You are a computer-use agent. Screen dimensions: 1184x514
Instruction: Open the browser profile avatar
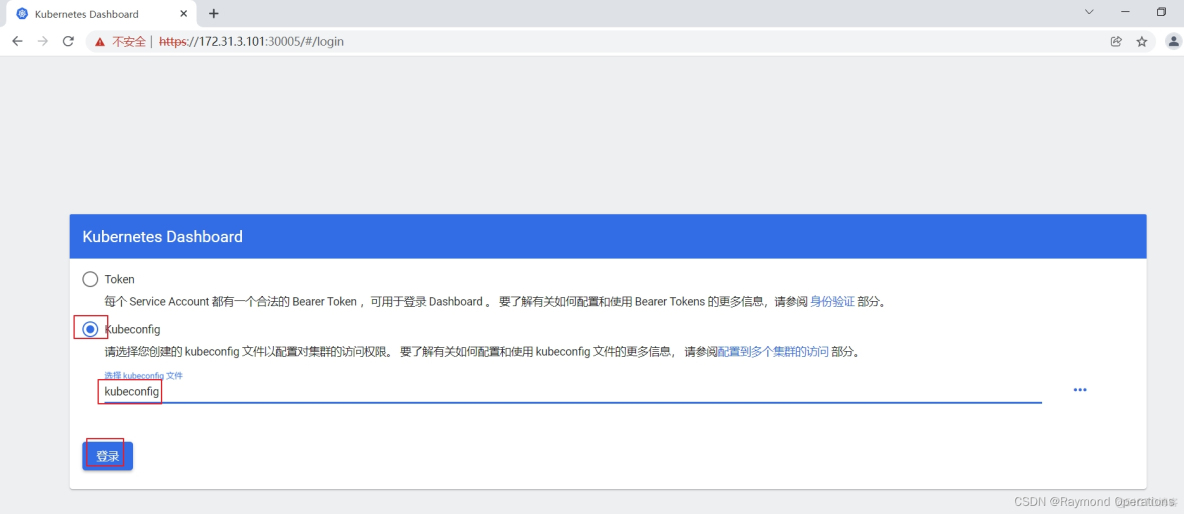1173,42
